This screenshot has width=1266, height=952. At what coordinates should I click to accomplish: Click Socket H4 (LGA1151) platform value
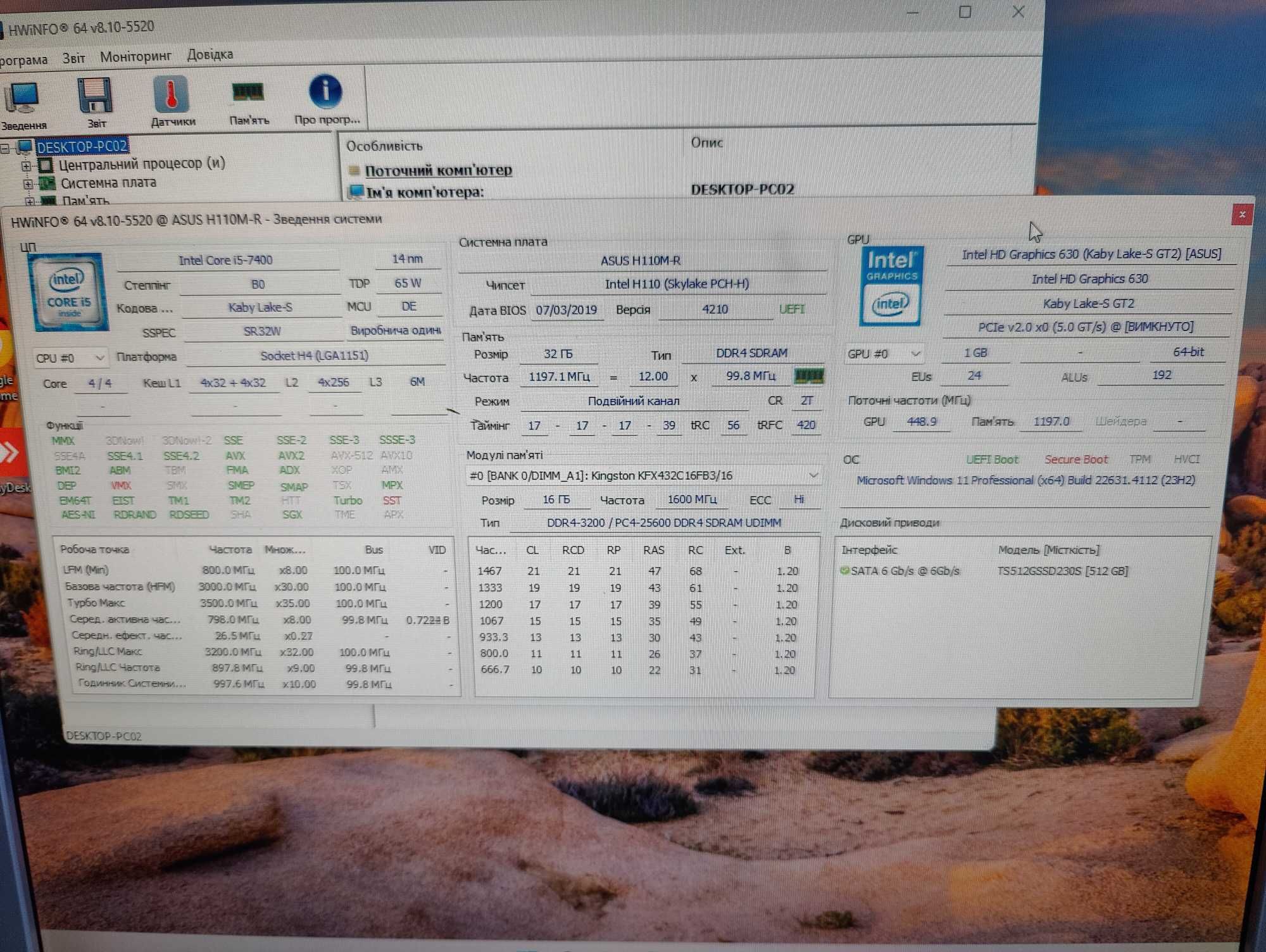click(315, 356)
